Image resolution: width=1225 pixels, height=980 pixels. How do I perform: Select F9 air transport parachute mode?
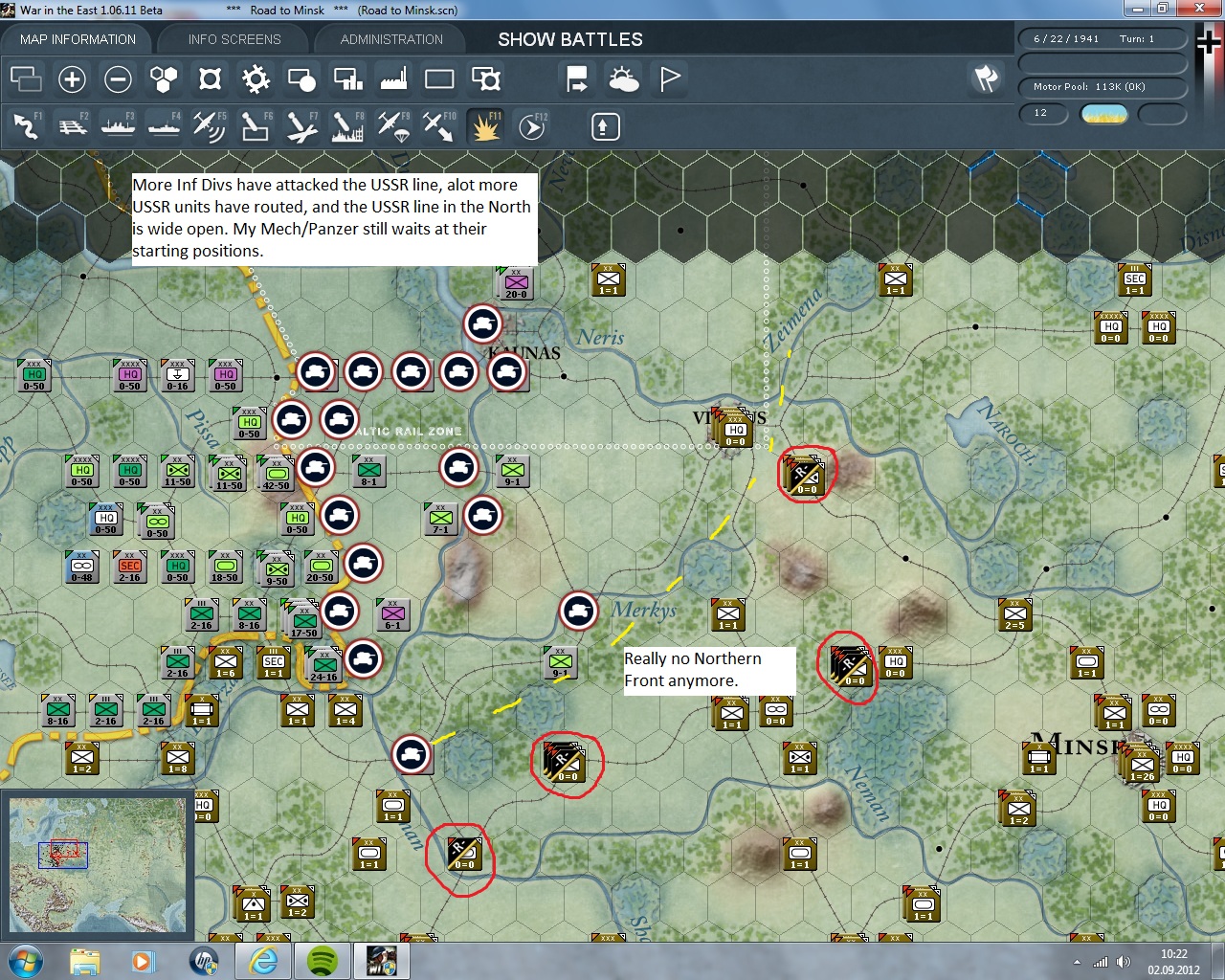point(393,126)
